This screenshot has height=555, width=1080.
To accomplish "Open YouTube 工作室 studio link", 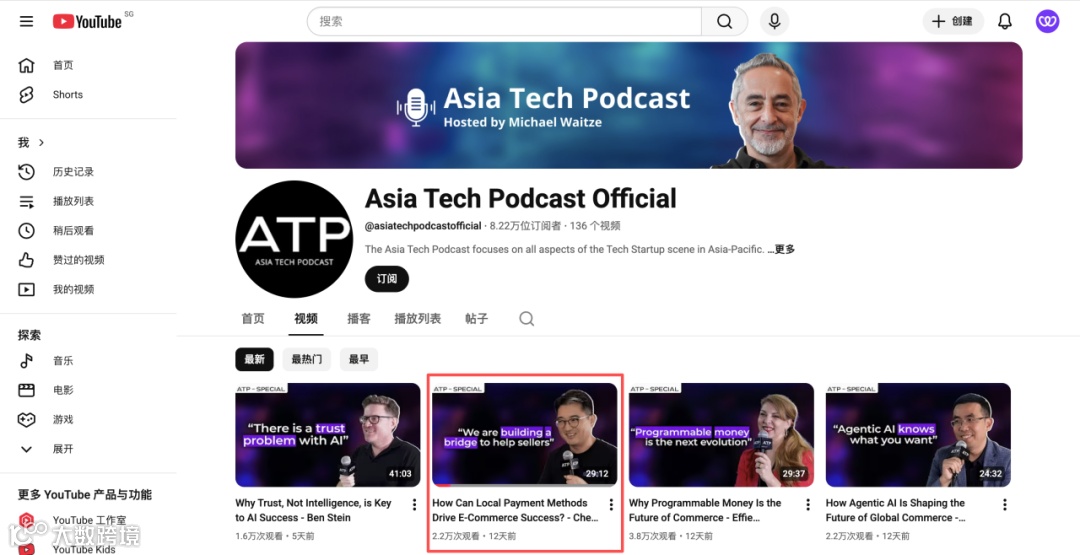I will [x=88, y=521].
